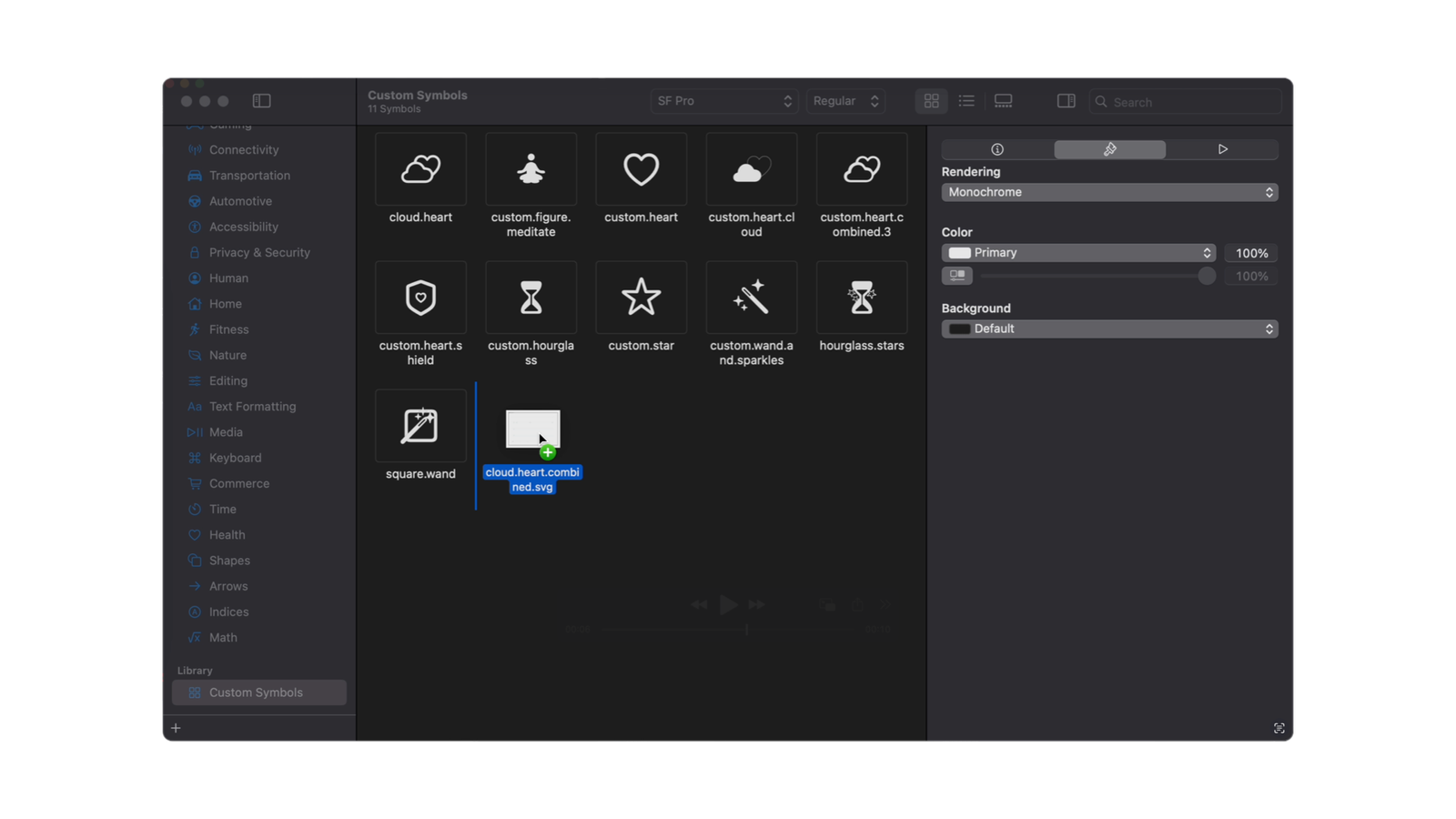This screenshot has height=819, width=1456.
Task: Click the variable color icon next to slider
Action: [x=956, y=275]
